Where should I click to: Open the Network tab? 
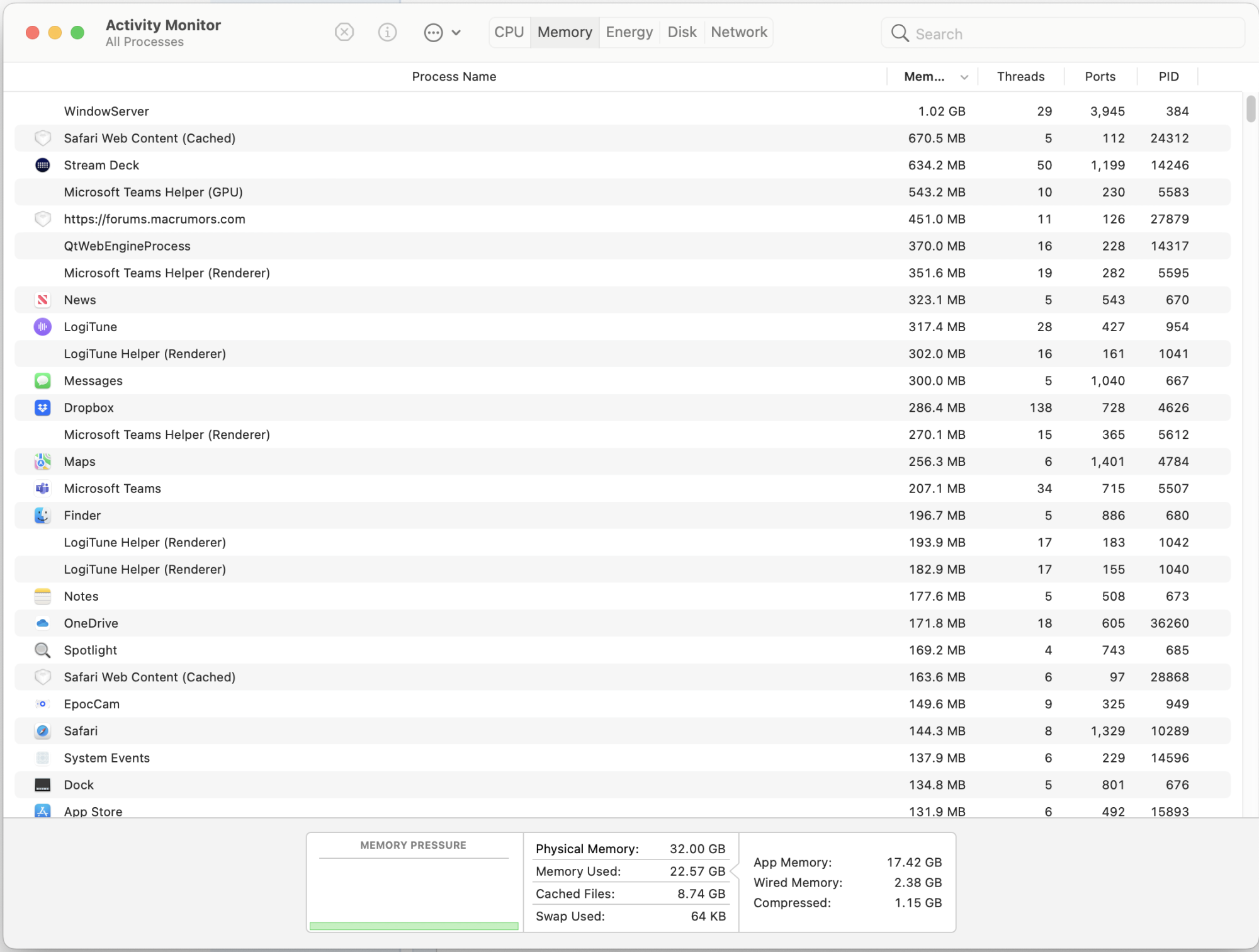point(739,32)
